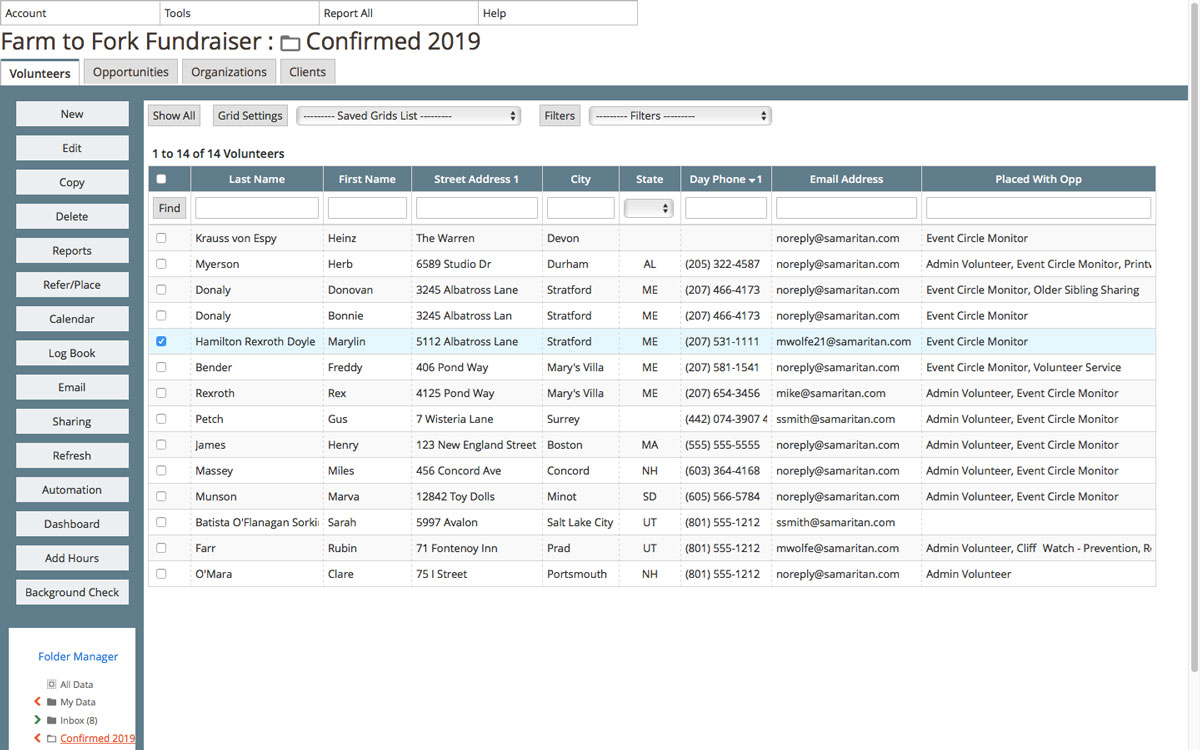The height and width of the screenshot is (750, 1200).
Task: Click the Find button
Action: click(x=170, y=208)
